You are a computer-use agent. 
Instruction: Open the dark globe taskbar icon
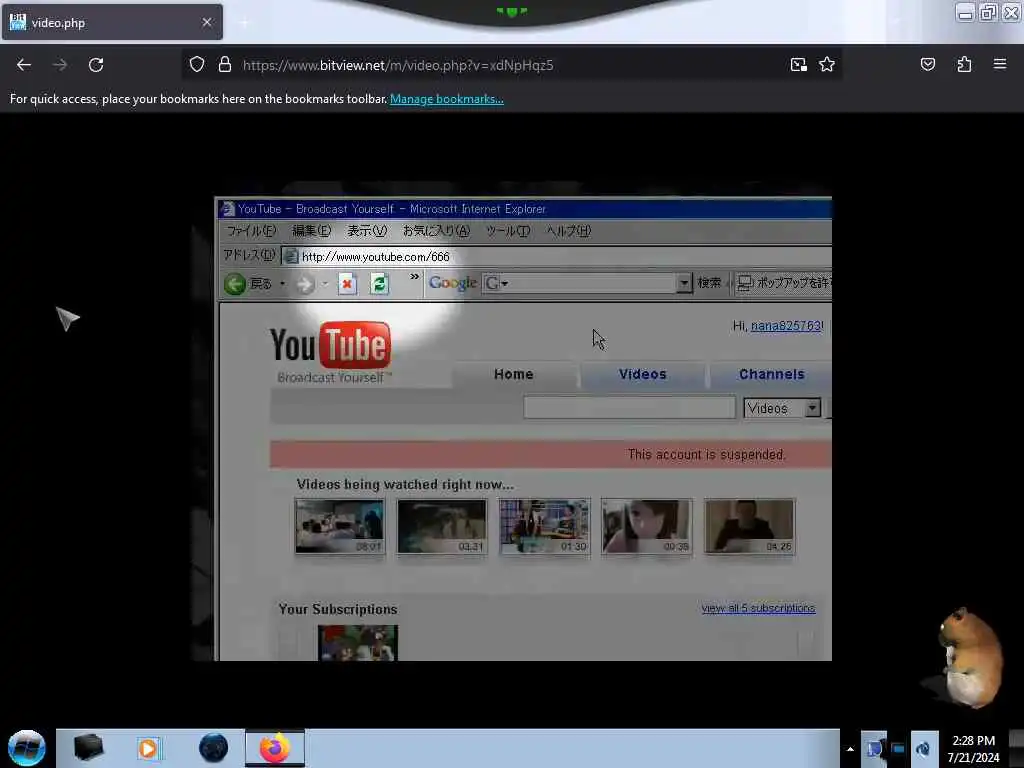(x=214, y=748)
